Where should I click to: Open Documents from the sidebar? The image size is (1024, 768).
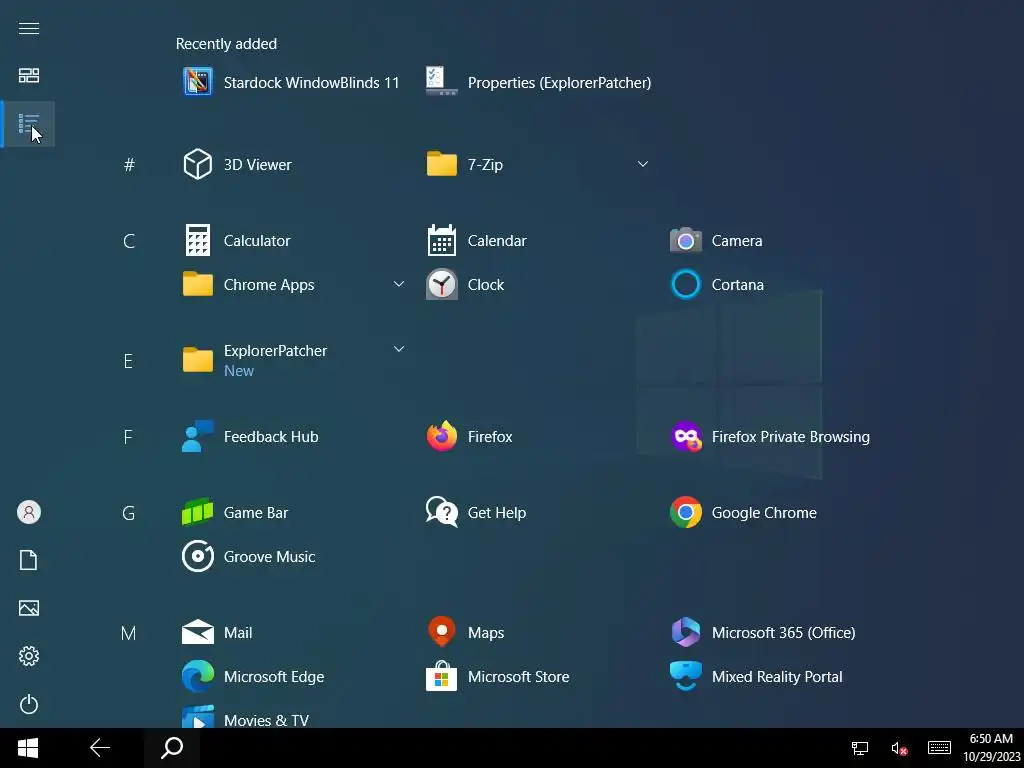point(29,560)
